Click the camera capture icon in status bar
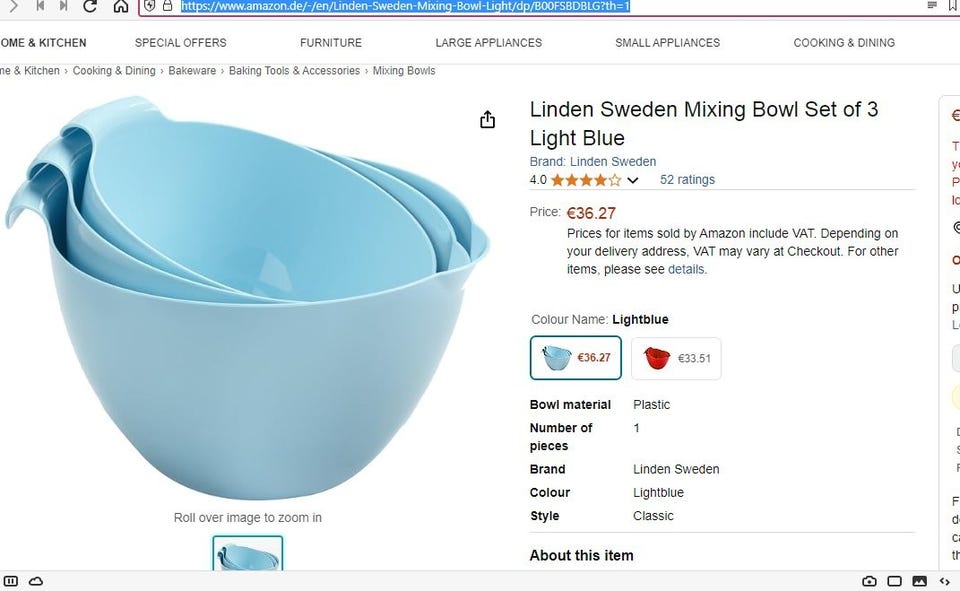This screenshot has width=960, height=591. pos(869,581)
